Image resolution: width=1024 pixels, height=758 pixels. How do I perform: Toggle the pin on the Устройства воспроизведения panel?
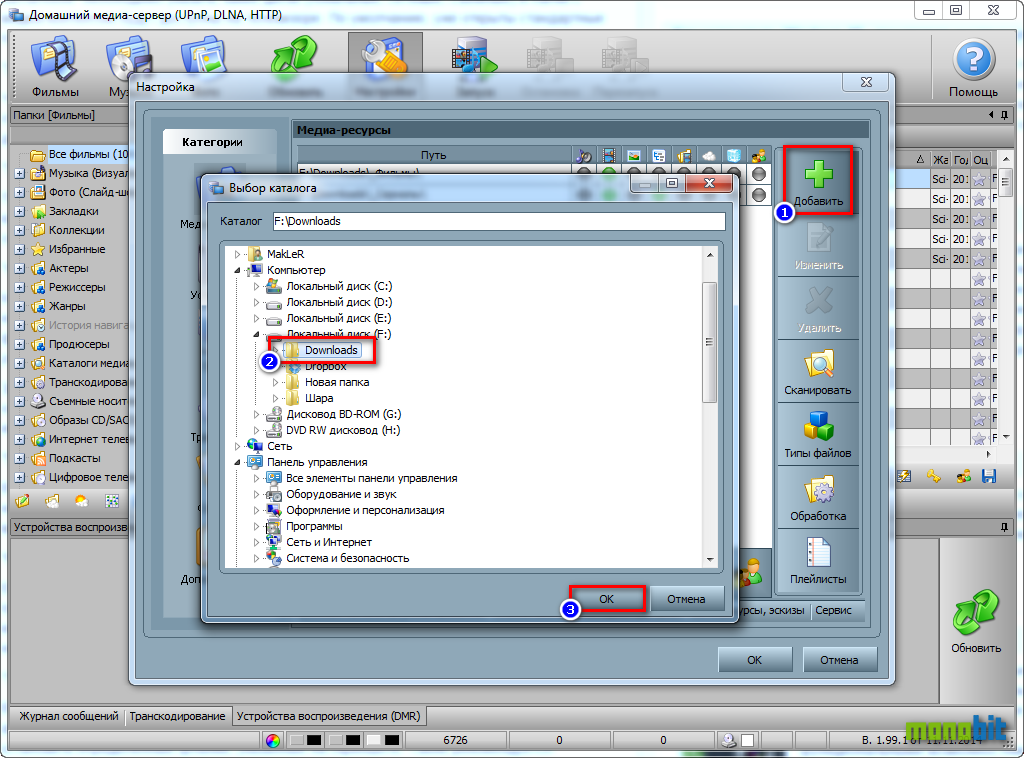tap(1004, 527)
